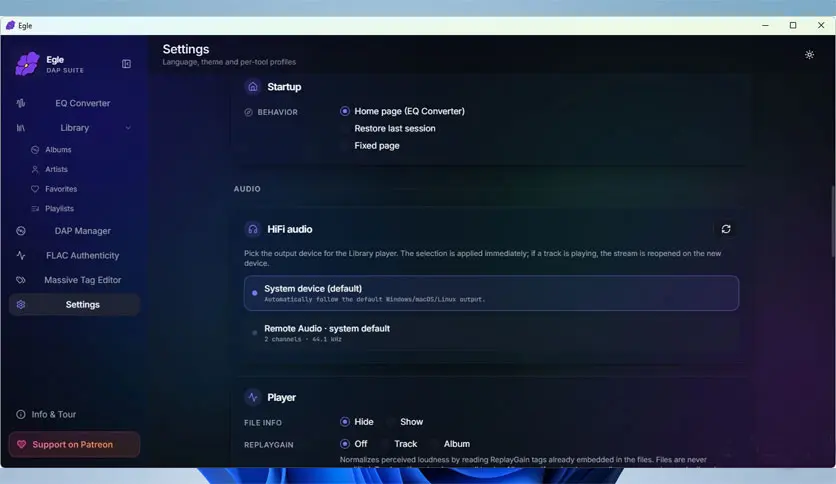The width and height of the screenshot is (836, 484).
Task: Open Settings page in sidebar
Action: pos(75,304)
